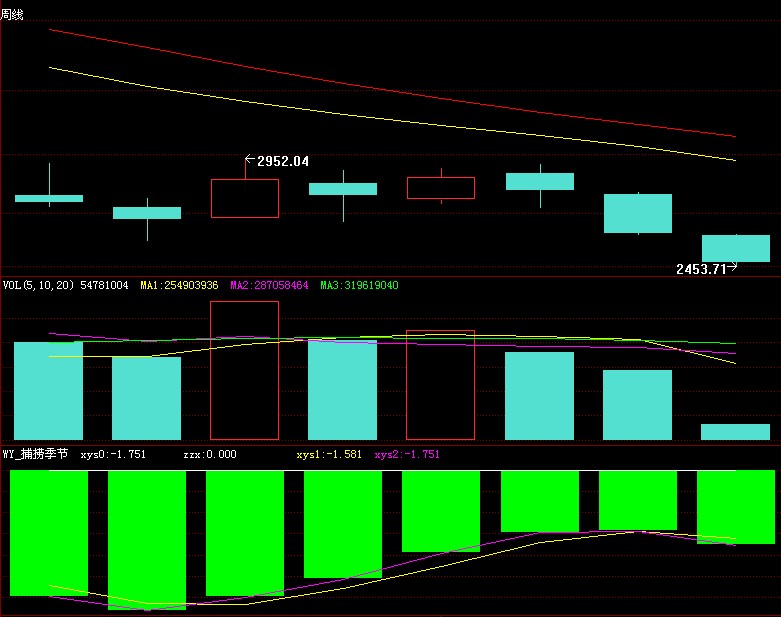The image size is (781, 617).
Task: Select the red hollow candle marked 2952.04
Action: click(x=245, y=198)
